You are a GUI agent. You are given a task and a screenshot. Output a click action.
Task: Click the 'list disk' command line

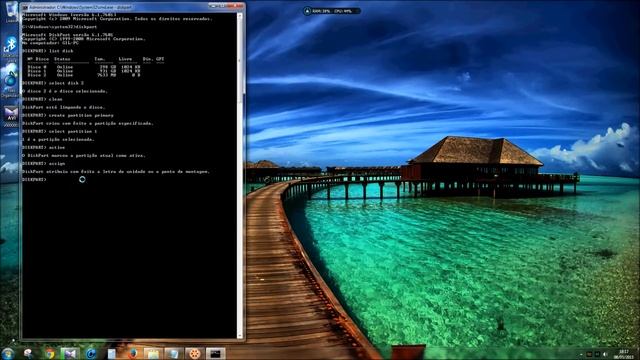point(47,51)
